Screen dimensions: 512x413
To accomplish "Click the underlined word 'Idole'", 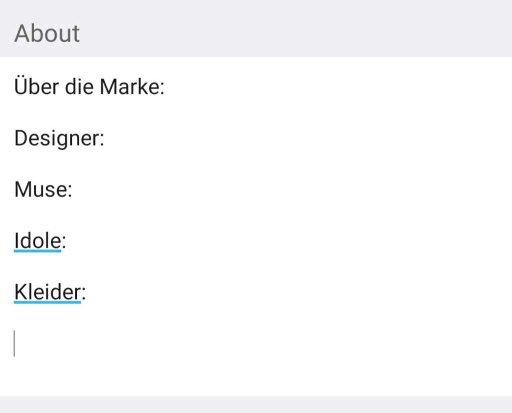I will pyautogui.click(x=38, y=241).
